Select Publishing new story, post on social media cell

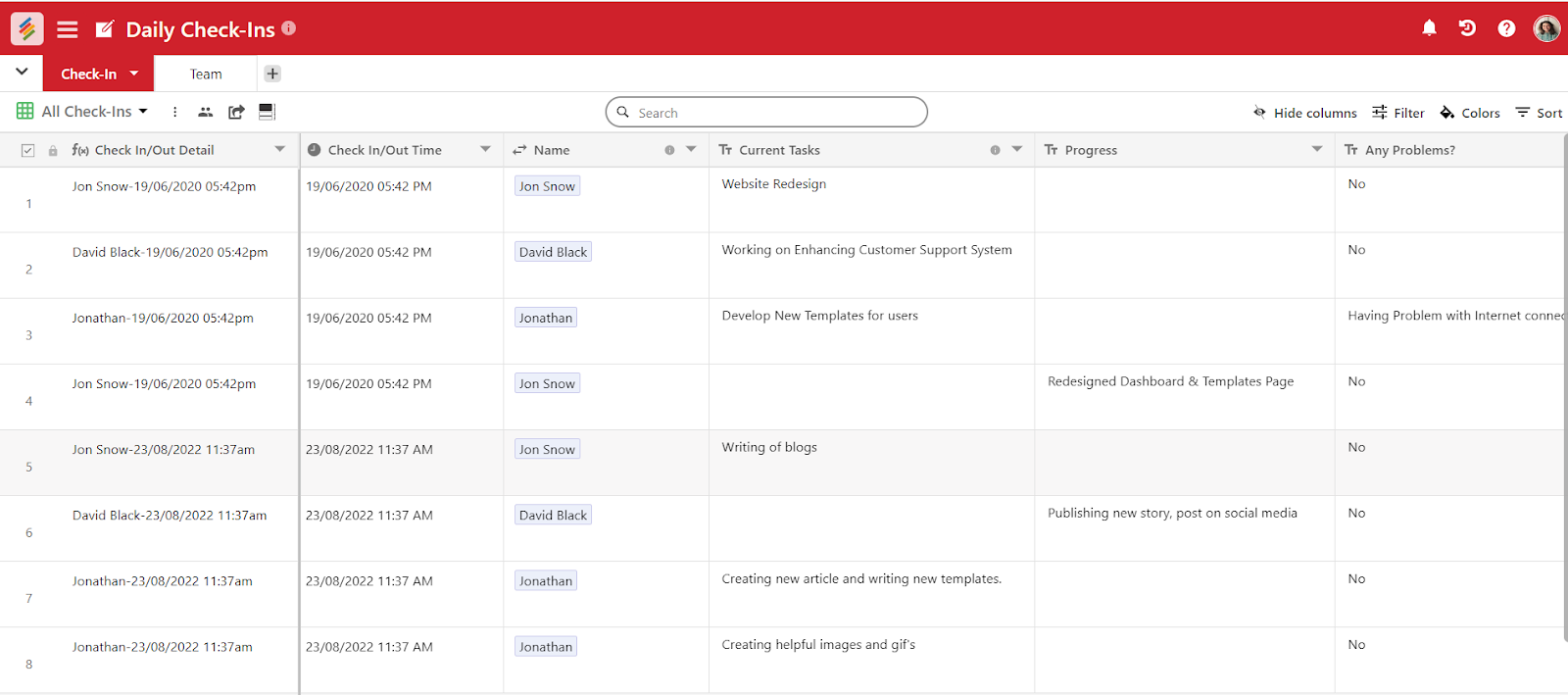pyautogui.click(x=1184, y=528)
